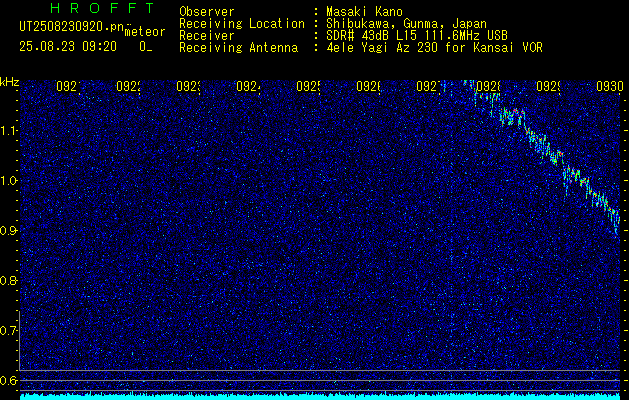Screen dimensions: 629x400
Task: Click the Receiving Antenna label
Action: [238, 48]
